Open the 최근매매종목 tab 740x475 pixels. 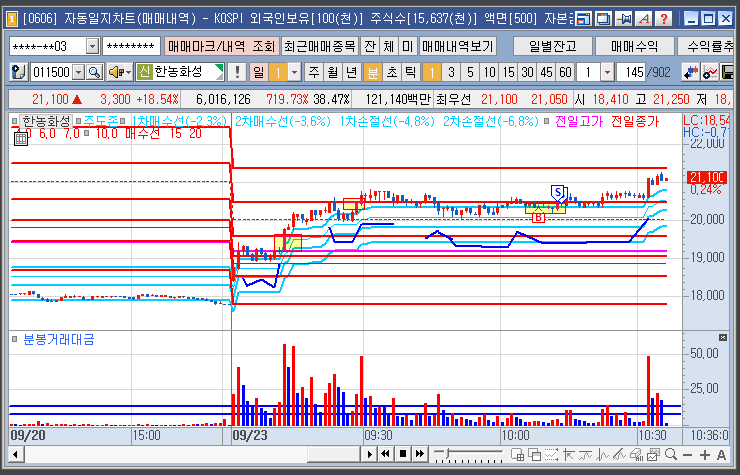tap(320, 46)
